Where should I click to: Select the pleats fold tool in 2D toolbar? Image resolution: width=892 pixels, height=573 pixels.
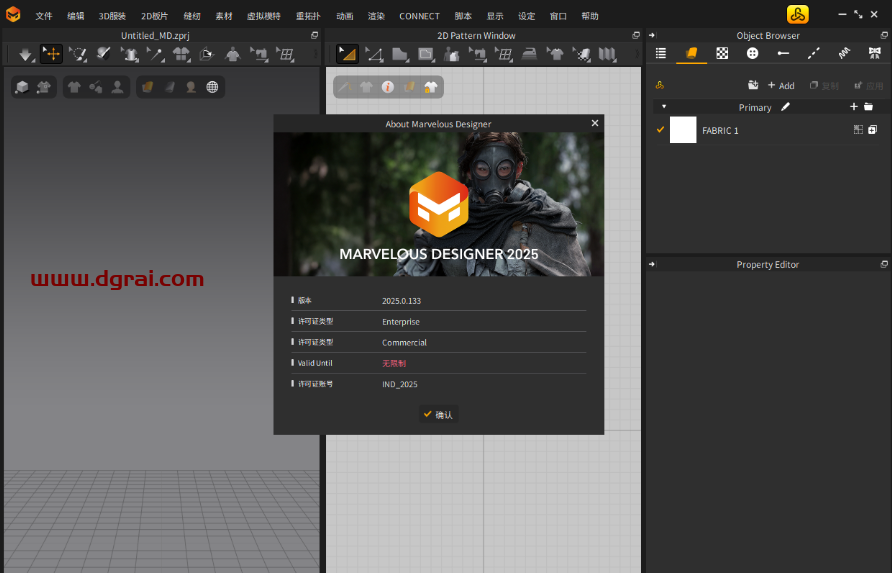click(x=607, y=54)
